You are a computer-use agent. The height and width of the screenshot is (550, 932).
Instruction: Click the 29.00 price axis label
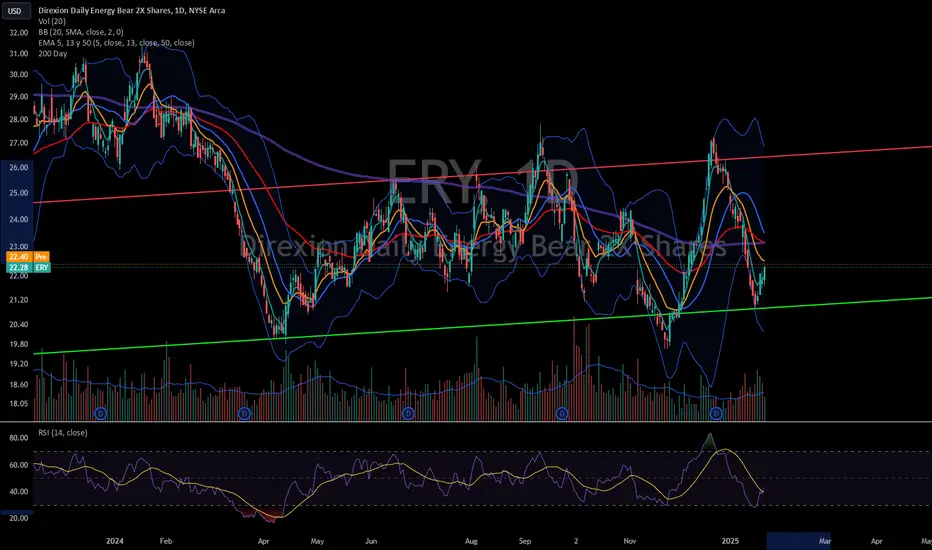point(19,96)
